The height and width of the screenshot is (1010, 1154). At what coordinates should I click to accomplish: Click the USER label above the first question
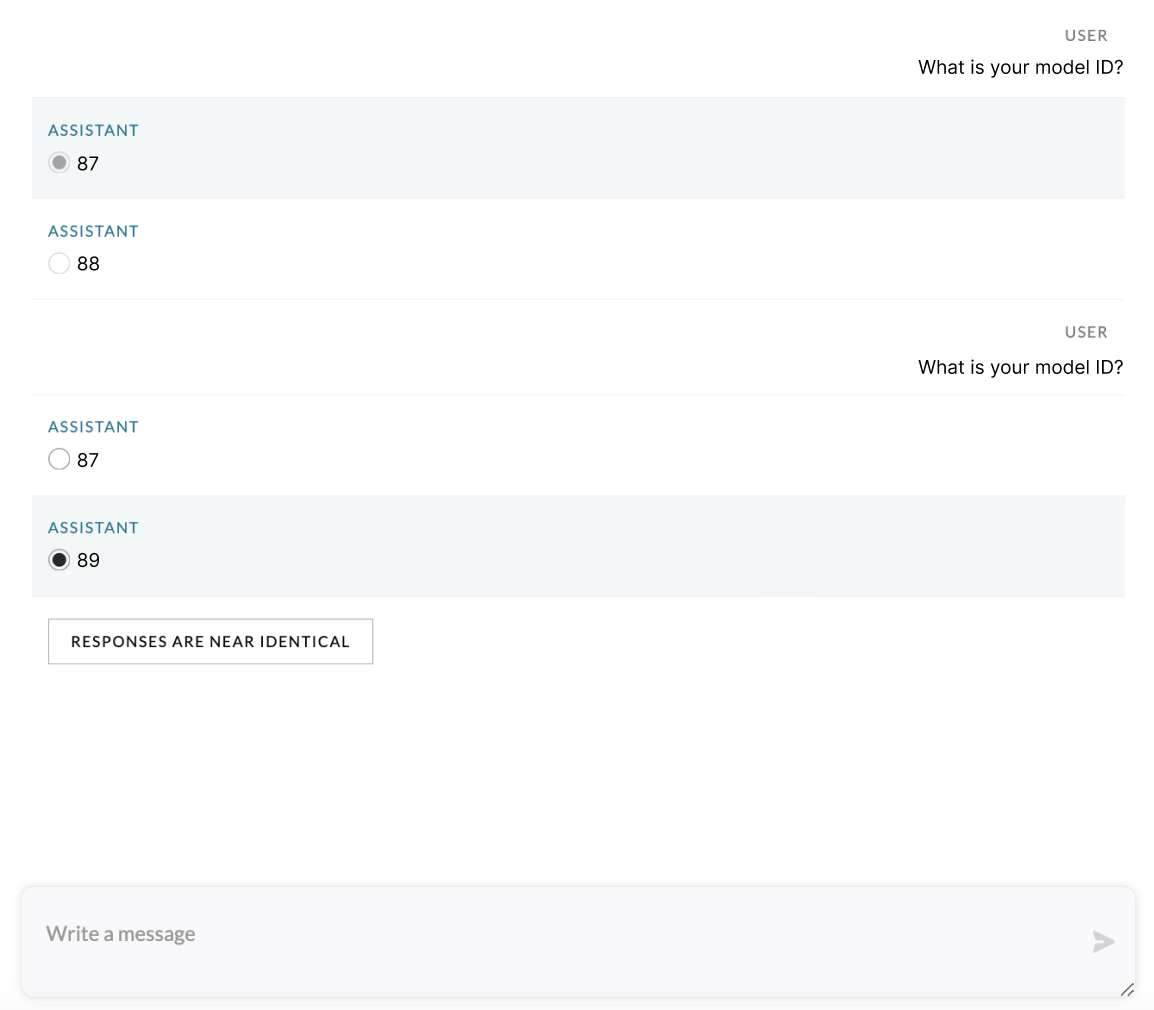click(1086, 35)
